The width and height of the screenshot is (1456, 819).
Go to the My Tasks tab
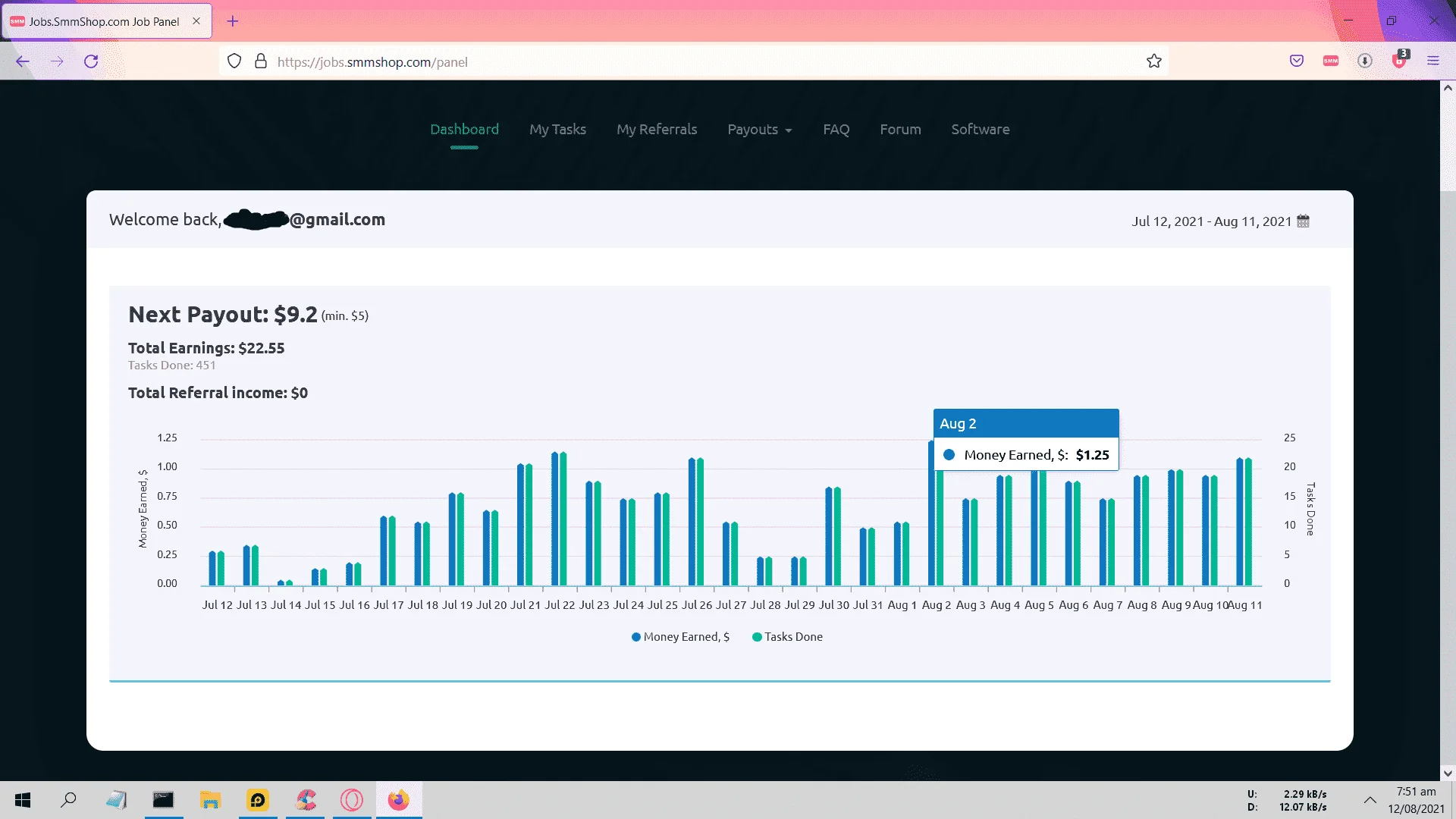[557, 130]
